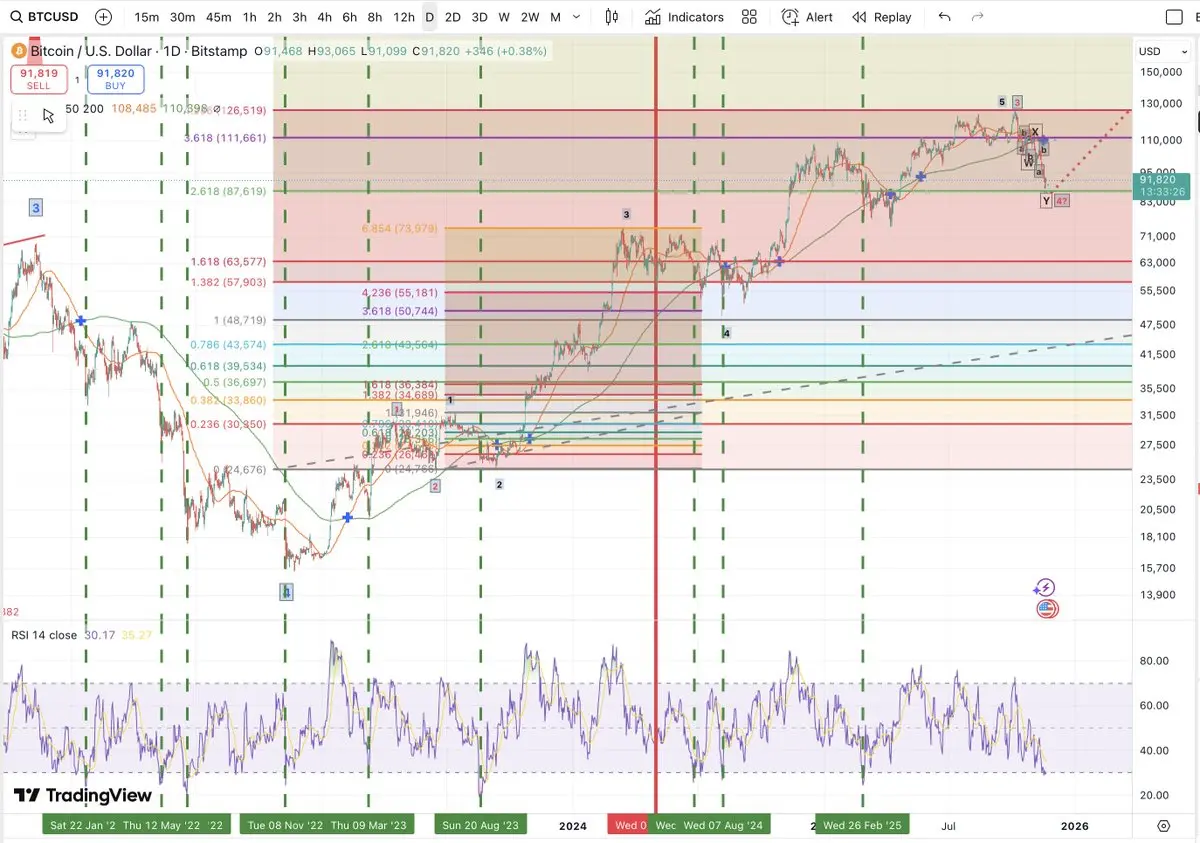1200x843 pixels.
Task: Select the 8h interval
Action: click(x=375, y=17)
